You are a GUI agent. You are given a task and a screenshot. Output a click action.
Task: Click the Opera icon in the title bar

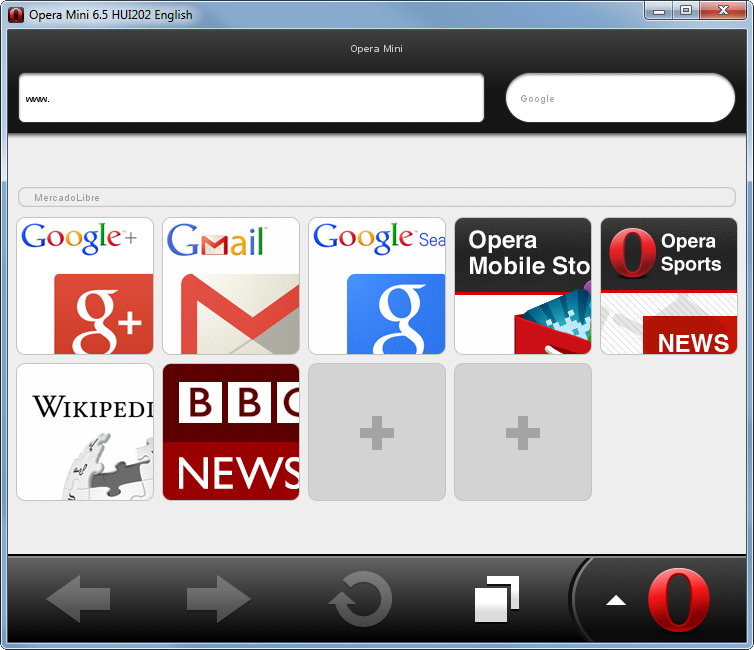pyautogui.click(x=16, y=15)
